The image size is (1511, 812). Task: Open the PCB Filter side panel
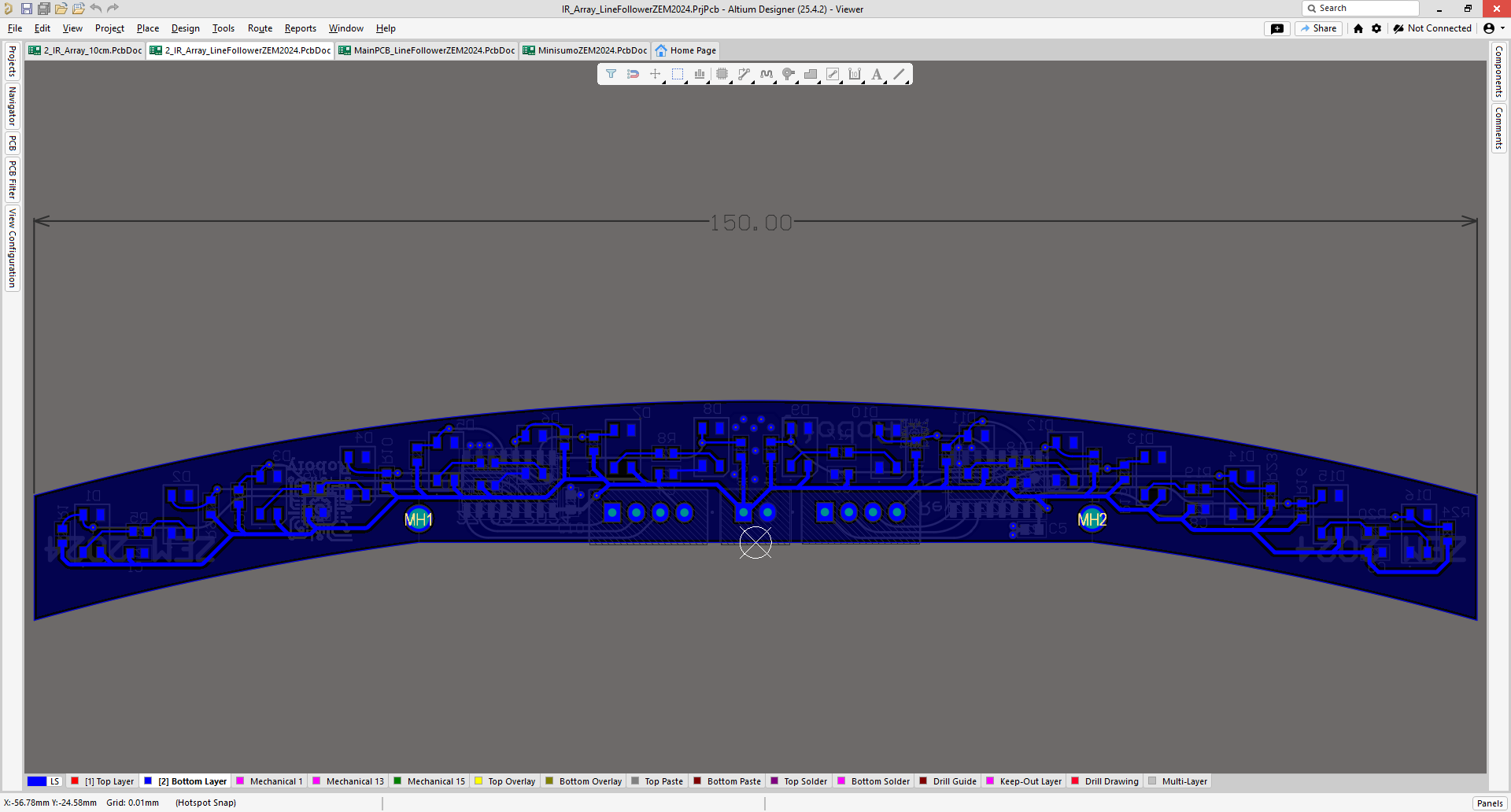12,179
